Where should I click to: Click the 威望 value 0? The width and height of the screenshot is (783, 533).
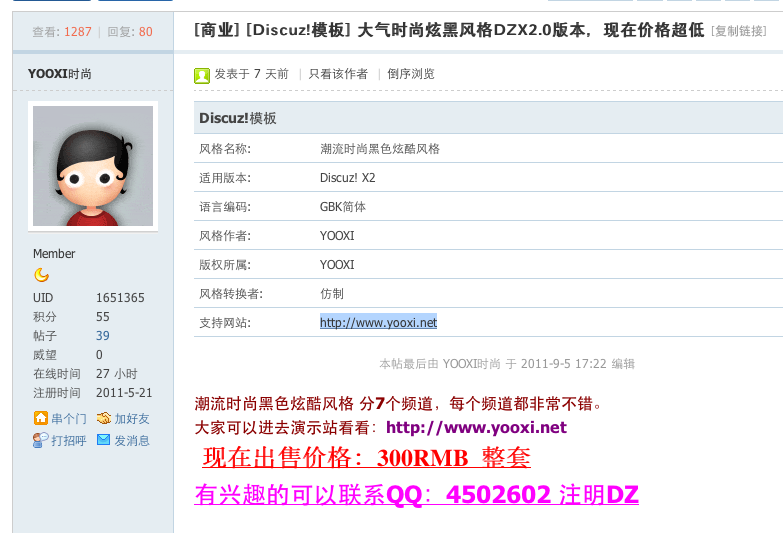pyautogui.click(x=99, y=355)
